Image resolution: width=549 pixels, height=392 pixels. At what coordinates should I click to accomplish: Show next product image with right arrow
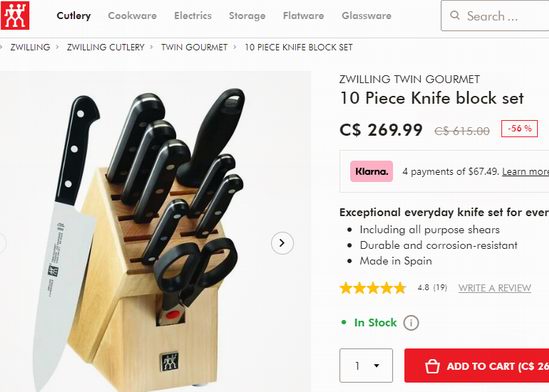coord(282,243)
